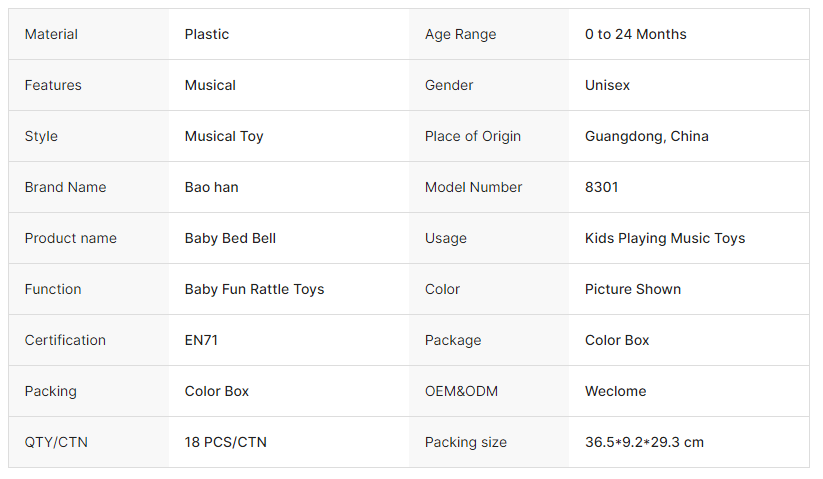
Task: Click the Musical features value
Action: pyautogui.click(x=210, y=85)
